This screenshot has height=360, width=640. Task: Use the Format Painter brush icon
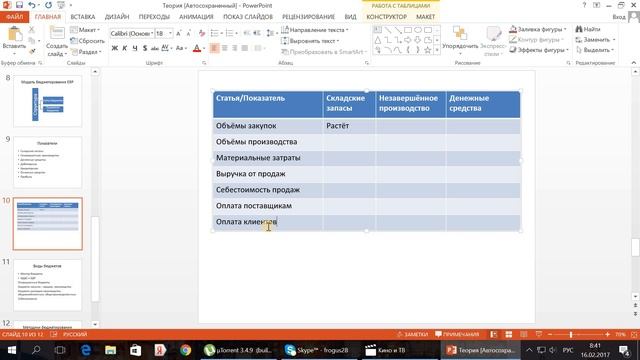31,51
